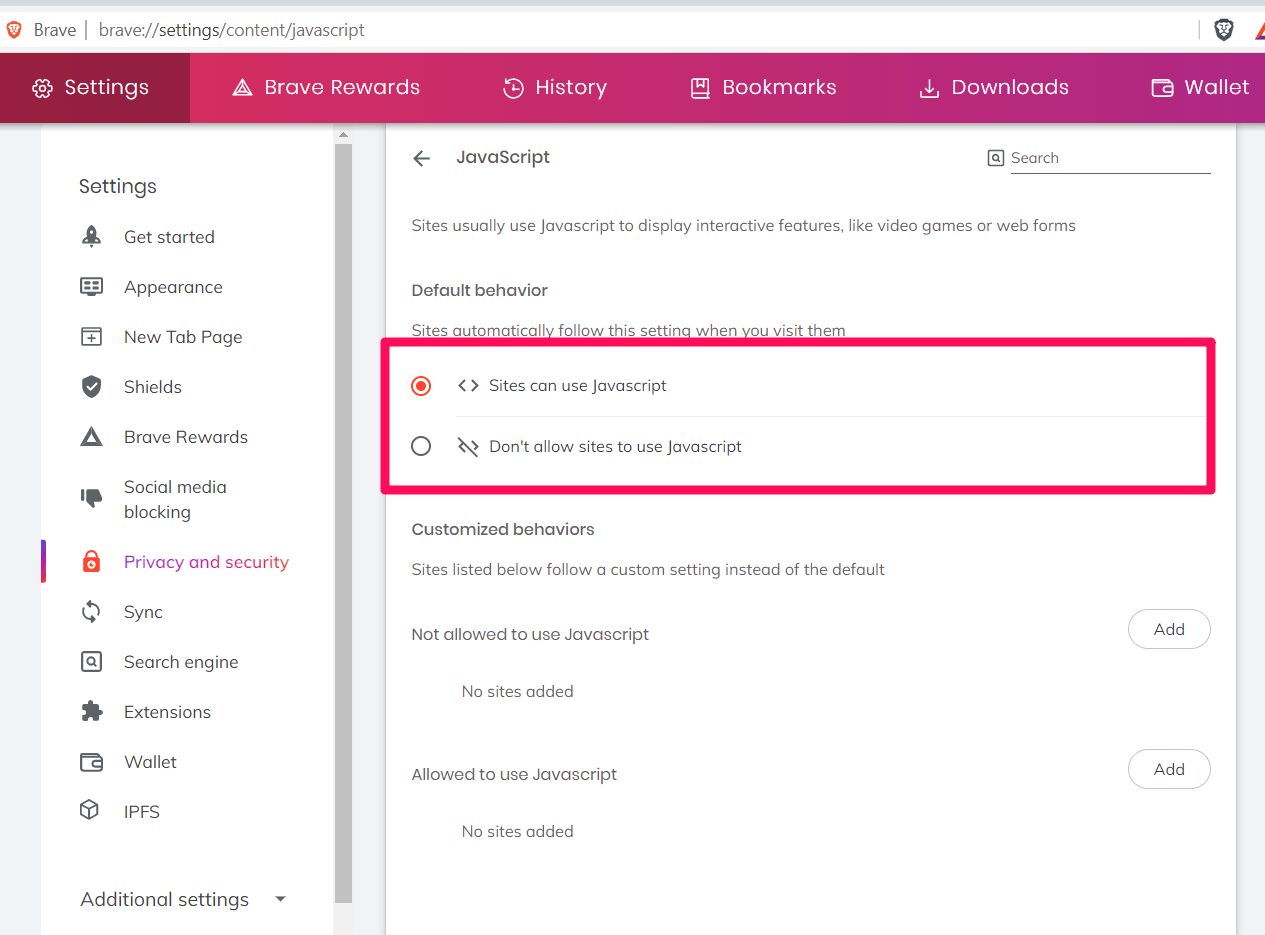Open the History tab
Image resolution: width=1265 pixels, height=935 pixels.
(x=554, y=88)
